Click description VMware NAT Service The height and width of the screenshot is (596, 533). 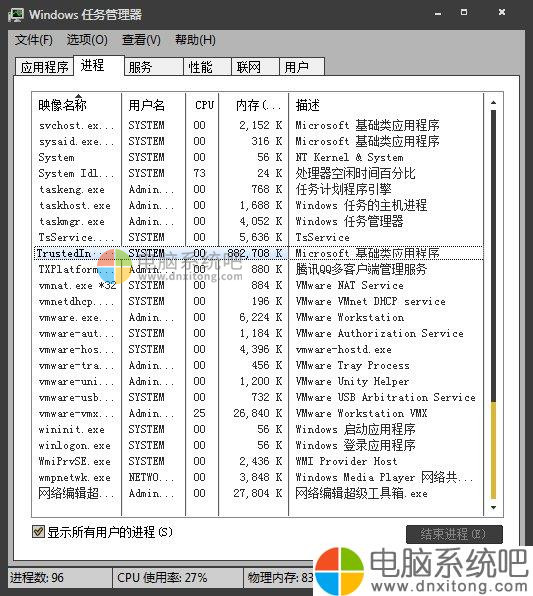tap(350, 285)
